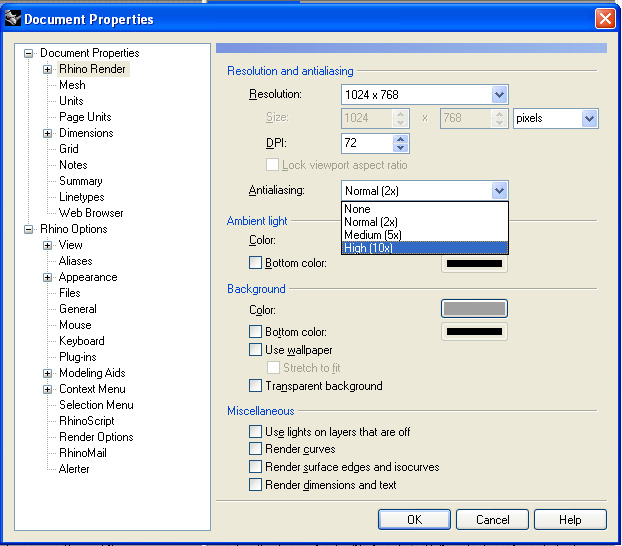Confirm settings with OK button
This screenshot has height=546, width=622.
pos(415,519)
